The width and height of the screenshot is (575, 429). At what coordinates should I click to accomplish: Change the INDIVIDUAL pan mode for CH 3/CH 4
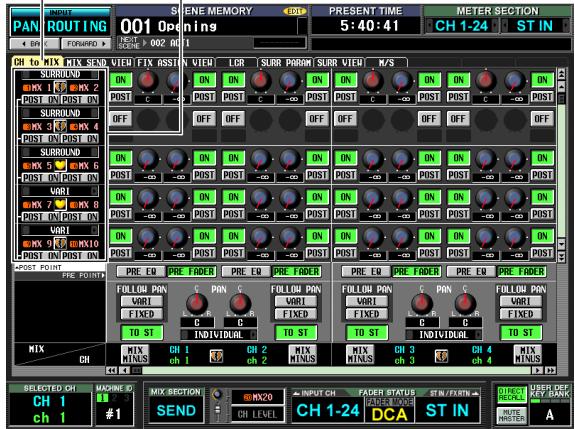pos(444,335)
